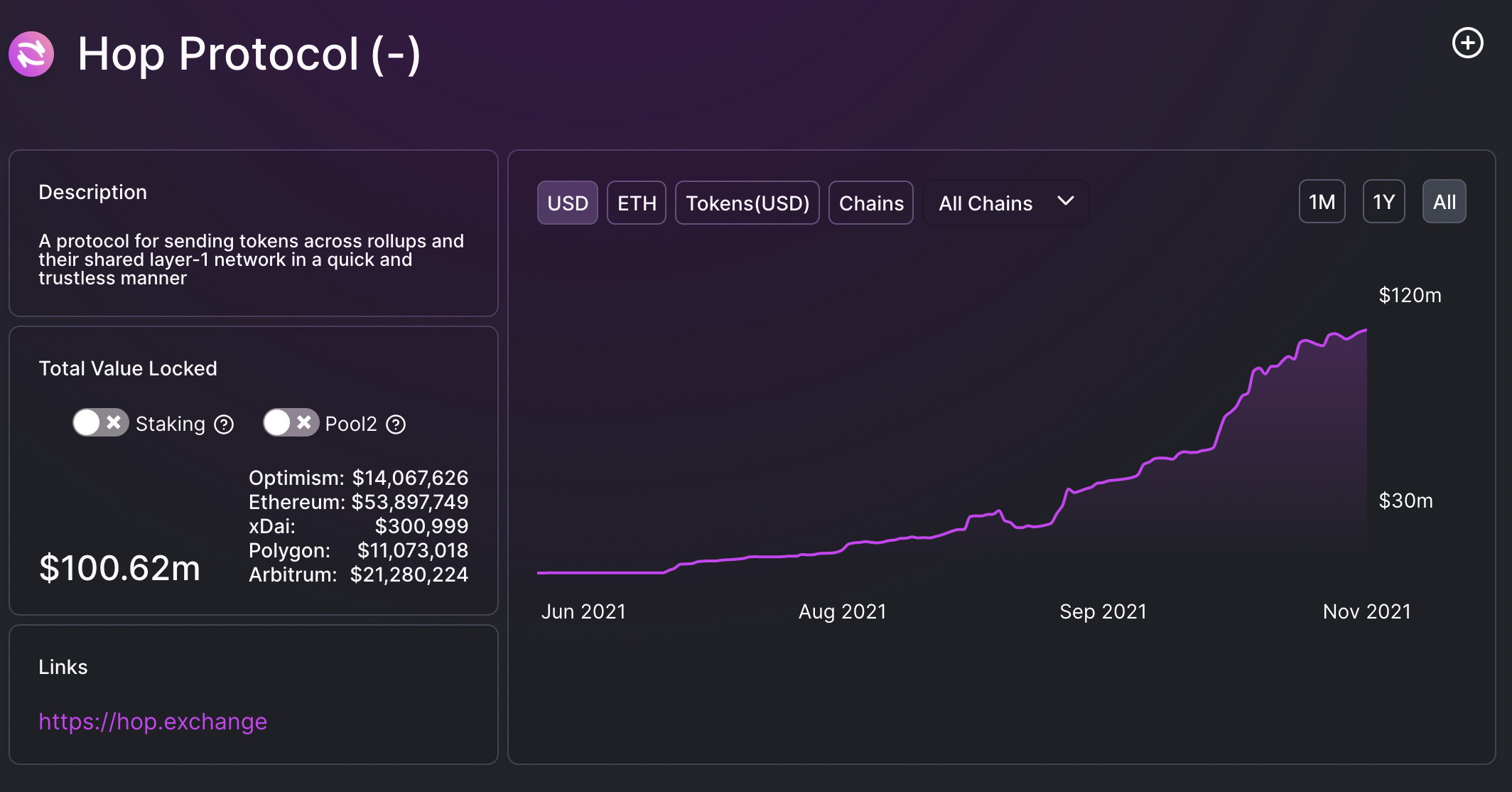The image size is (1512, 792).
Task: Set chart range to 1Y
Action: pos(1383,202)
